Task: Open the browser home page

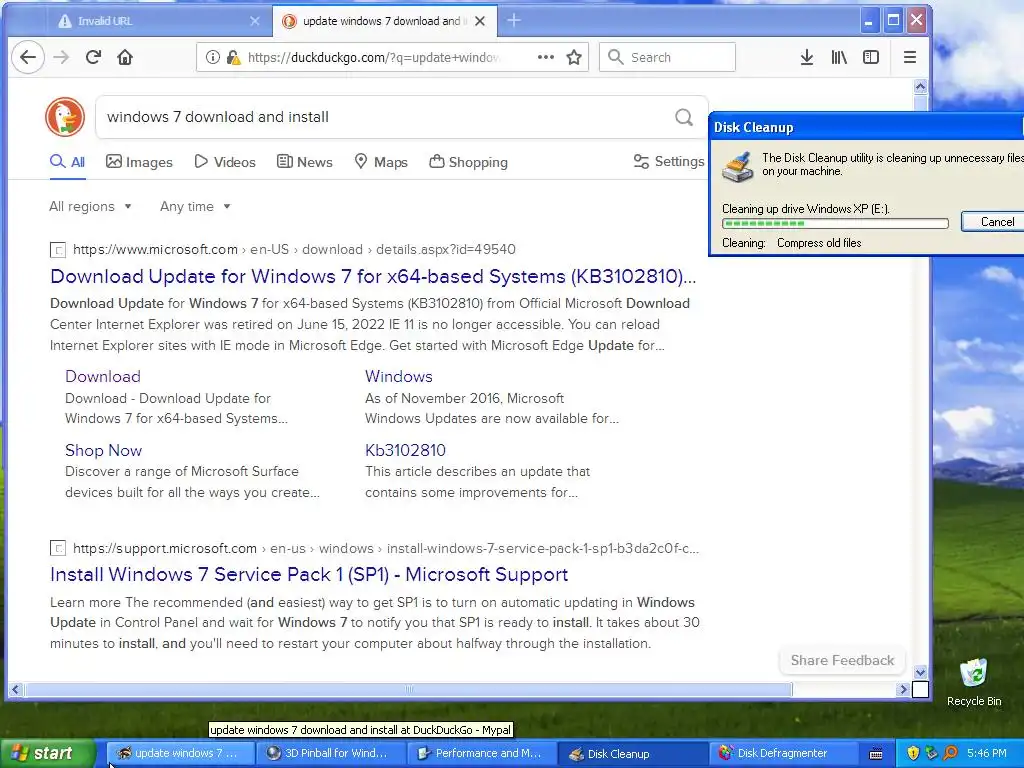Action: point(125,57)
